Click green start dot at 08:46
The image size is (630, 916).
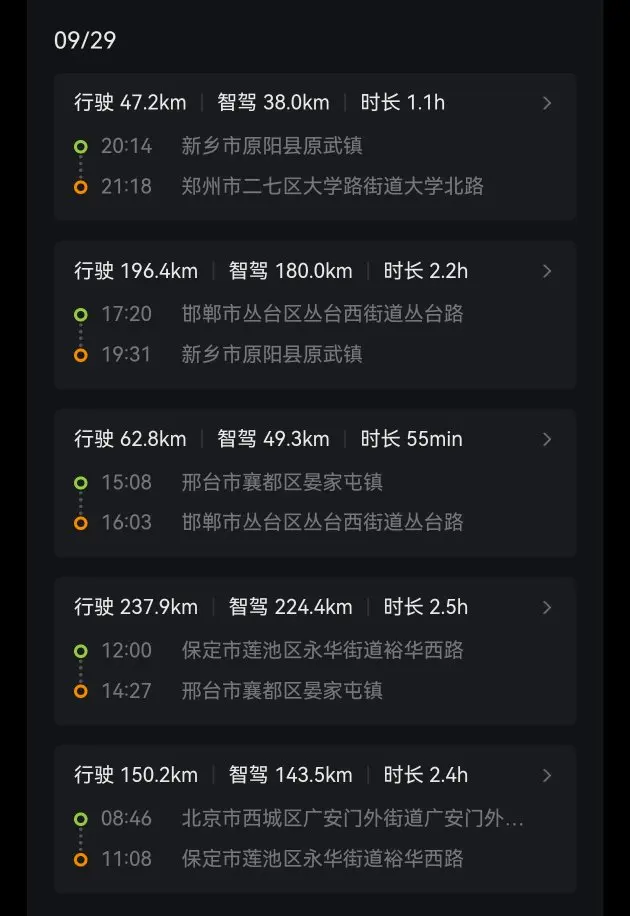coord(80,819)
